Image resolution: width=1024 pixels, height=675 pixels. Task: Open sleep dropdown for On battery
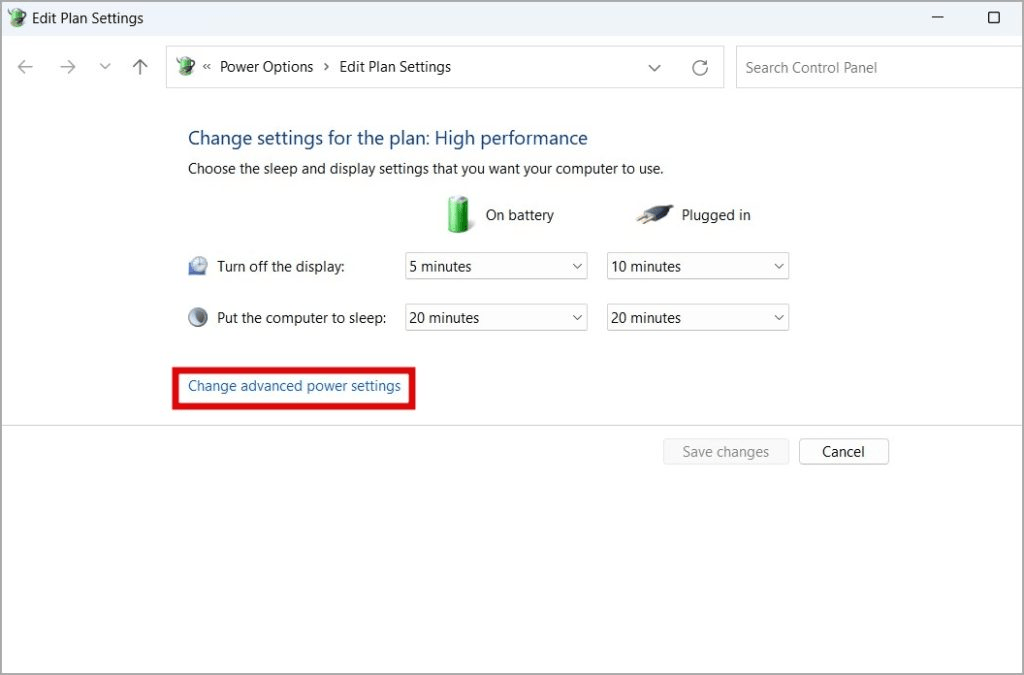click(496, 317)
